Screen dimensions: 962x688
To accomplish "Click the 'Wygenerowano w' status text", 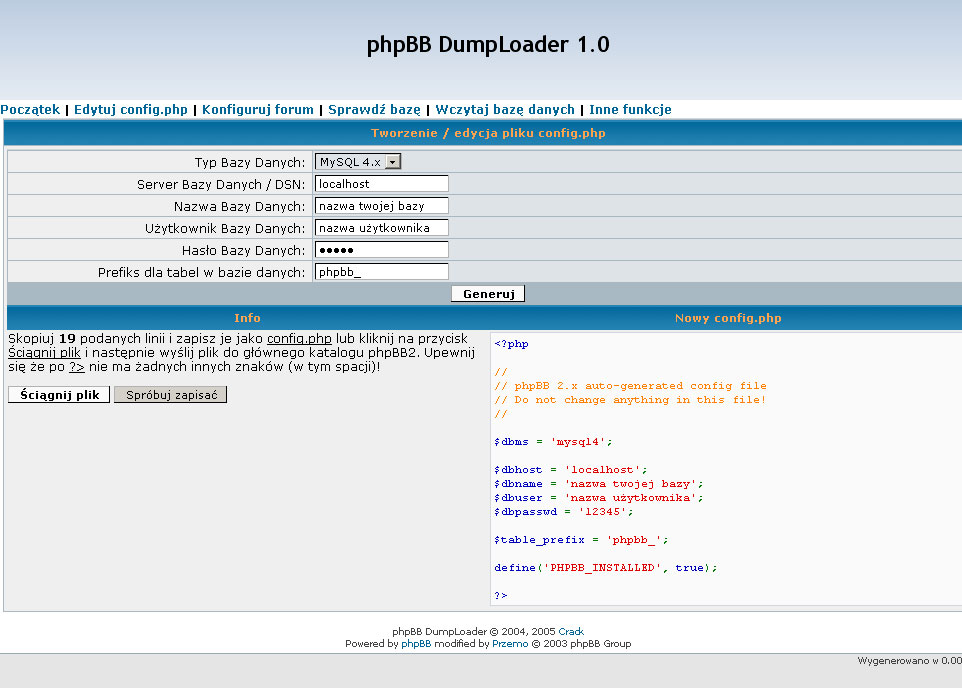I will tap(909, 661).
